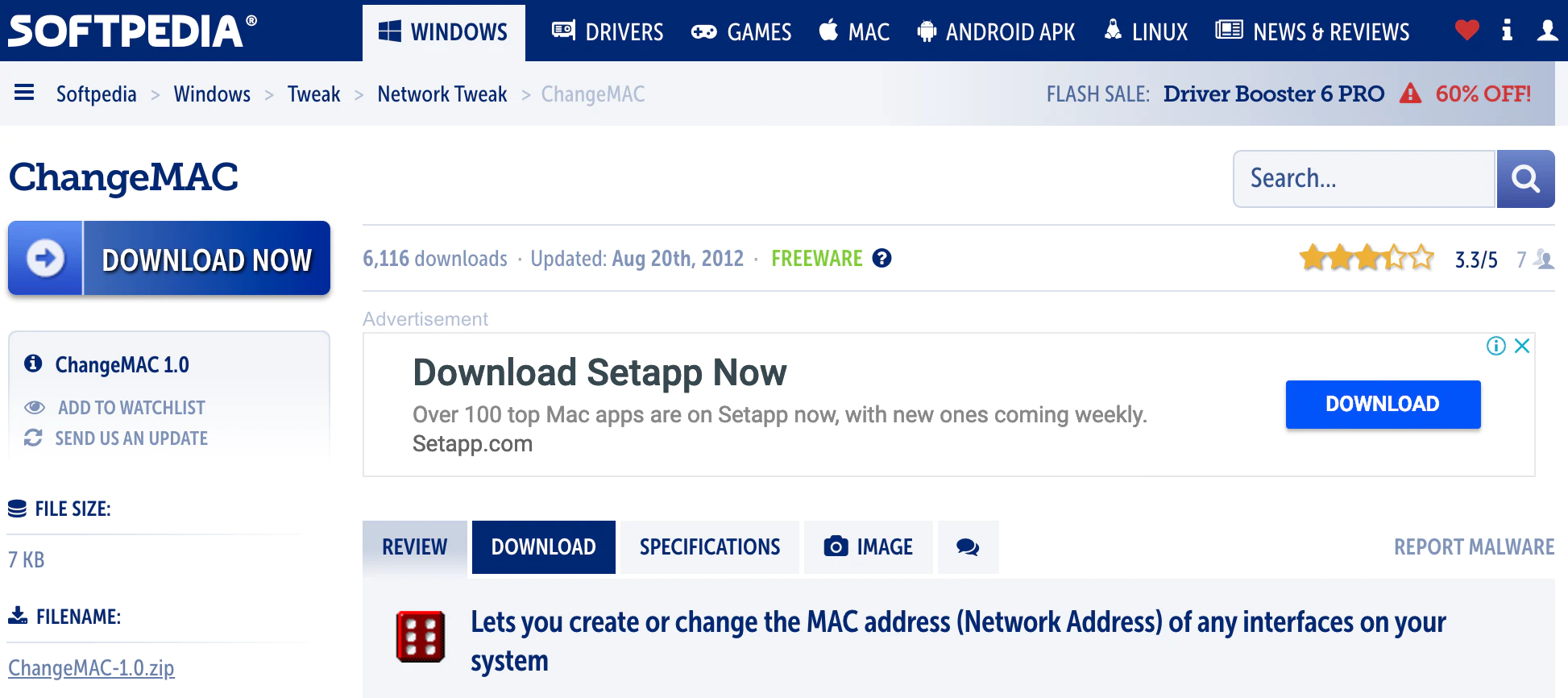Click the red dice ChangeMAC app icon
1568x698 pixels.
[421, 637]
